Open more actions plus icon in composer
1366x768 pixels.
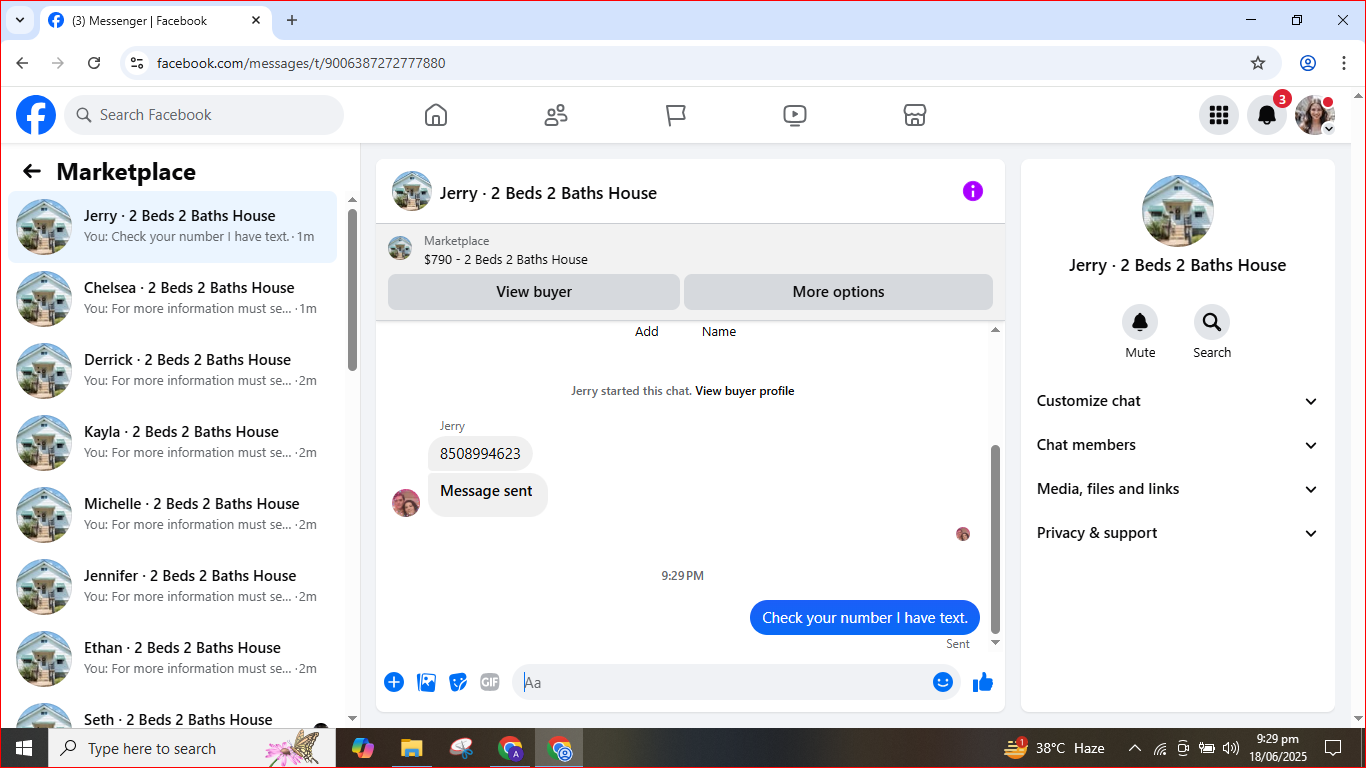click(x=394, y=682)
